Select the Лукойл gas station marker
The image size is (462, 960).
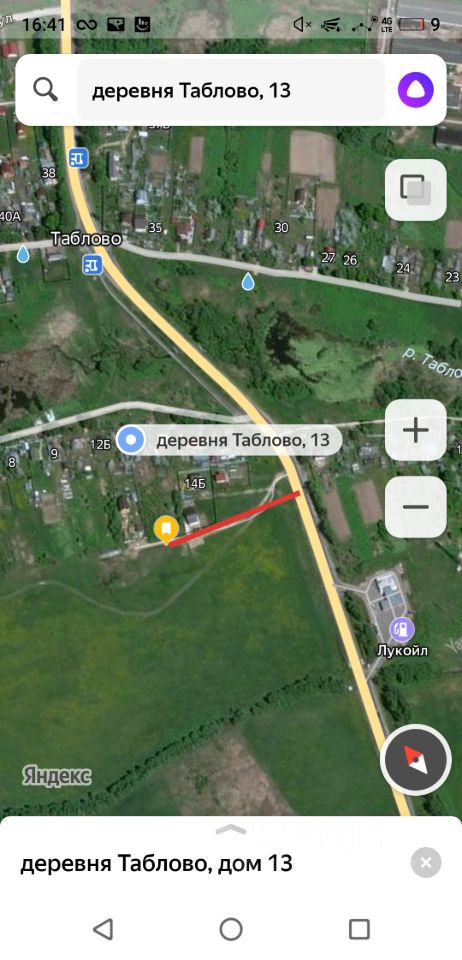point(402,629)
